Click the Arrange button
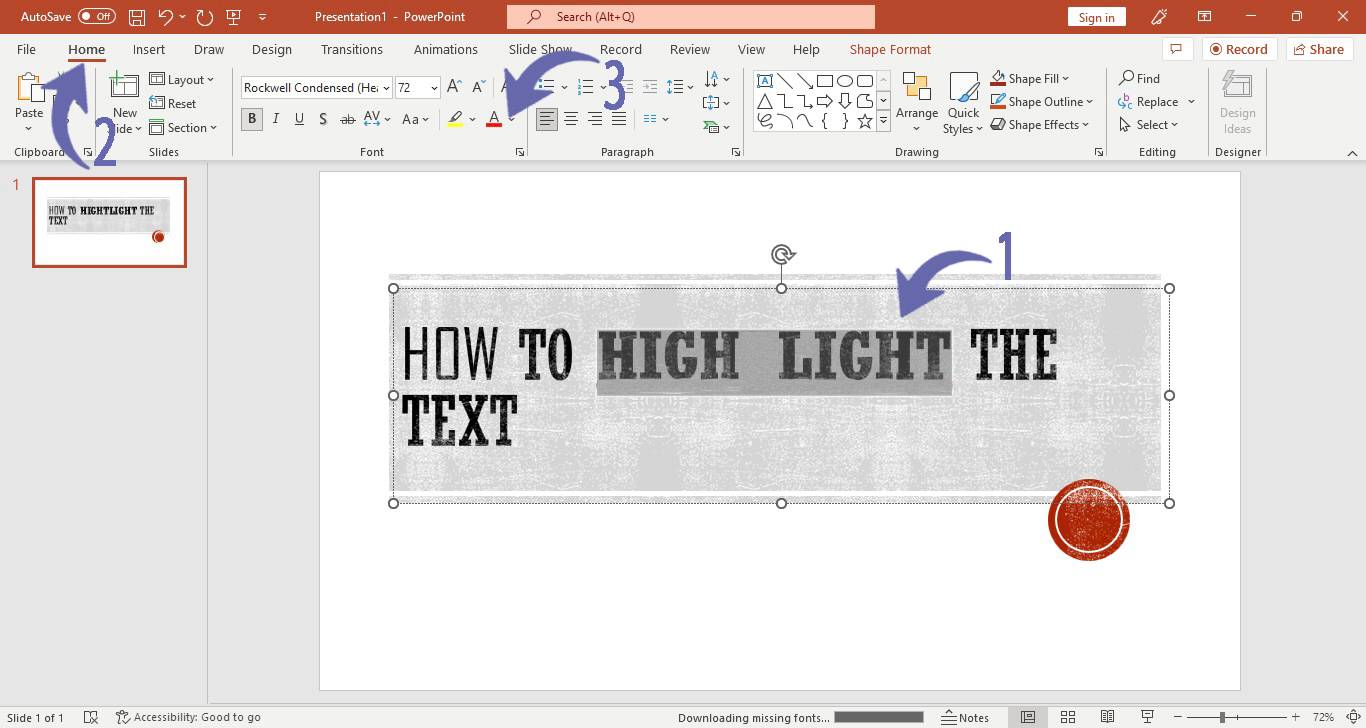 [917, 103]
